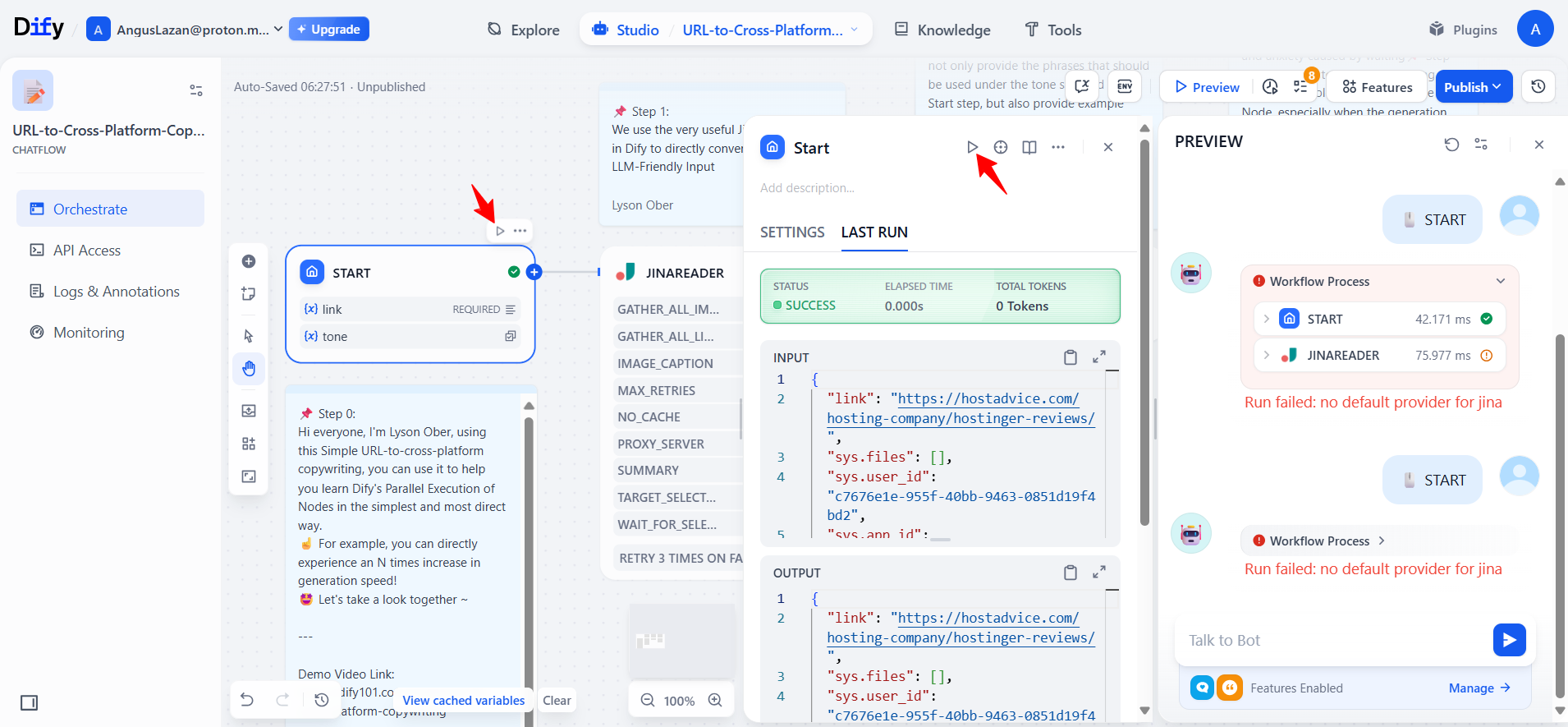
Task: Open the Studio tab
Action: click(626, 30)
